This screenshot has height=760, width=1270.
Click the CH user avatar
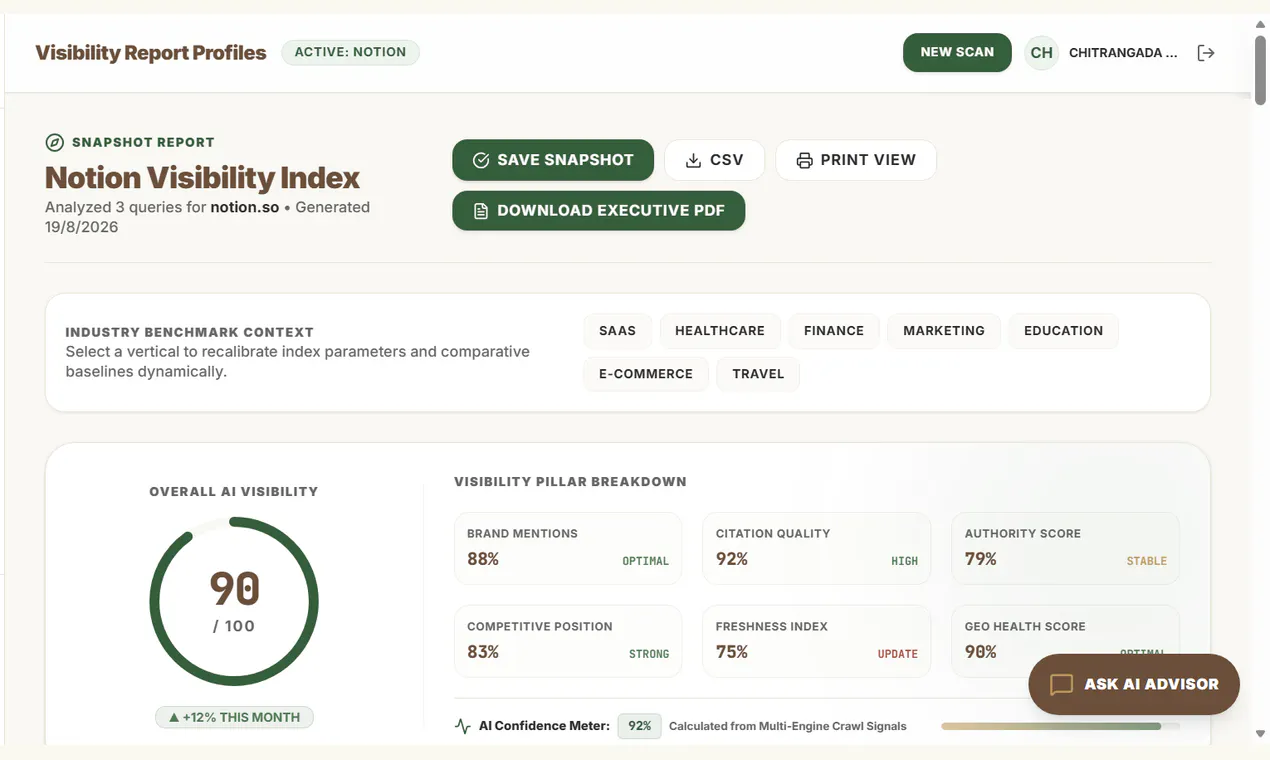tap(1041, 53)
